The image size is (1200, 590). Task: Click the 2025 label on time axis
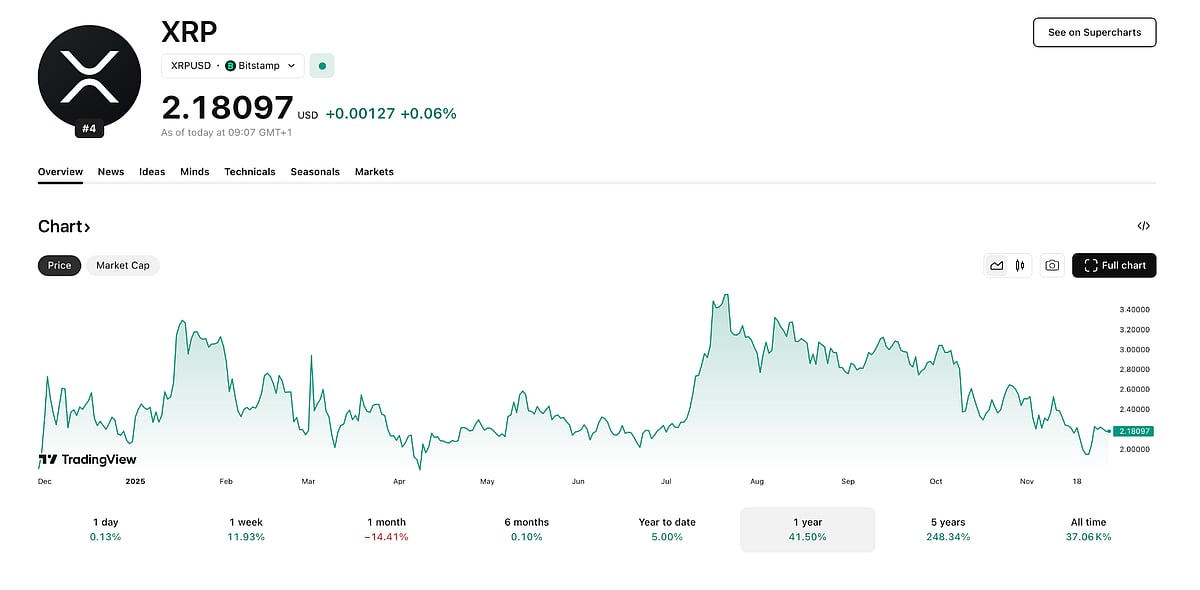coord(136,481)
